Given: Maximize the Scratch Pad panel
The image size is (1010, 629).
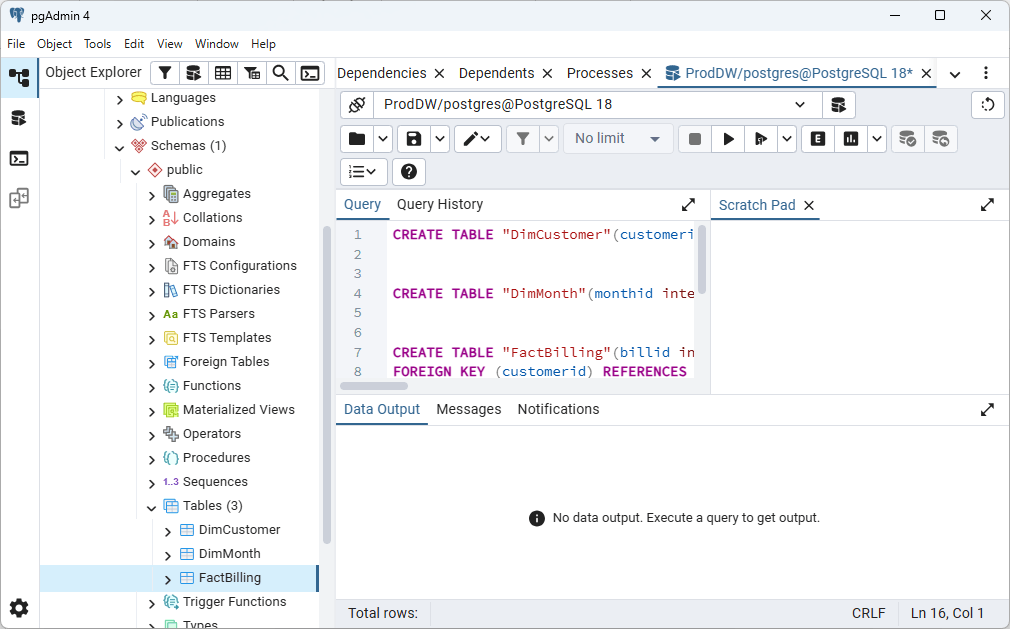Looking at the screenshot, I should tap(987, 205).
